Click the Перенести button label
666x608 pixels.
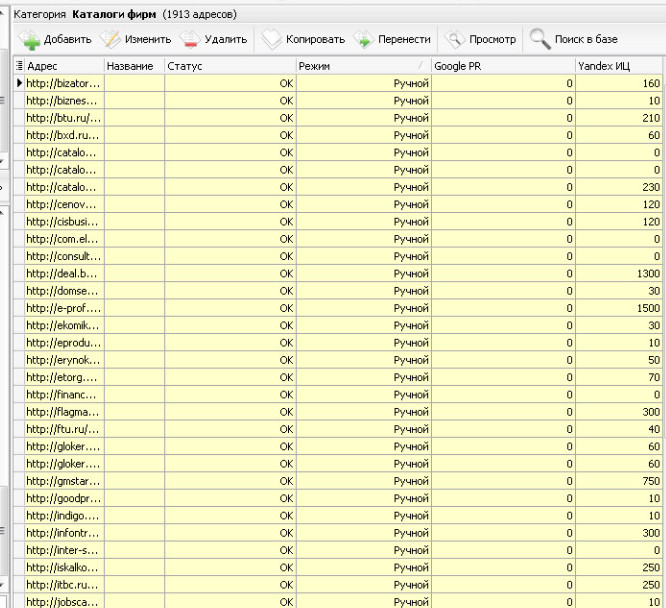tap(404, 40)
